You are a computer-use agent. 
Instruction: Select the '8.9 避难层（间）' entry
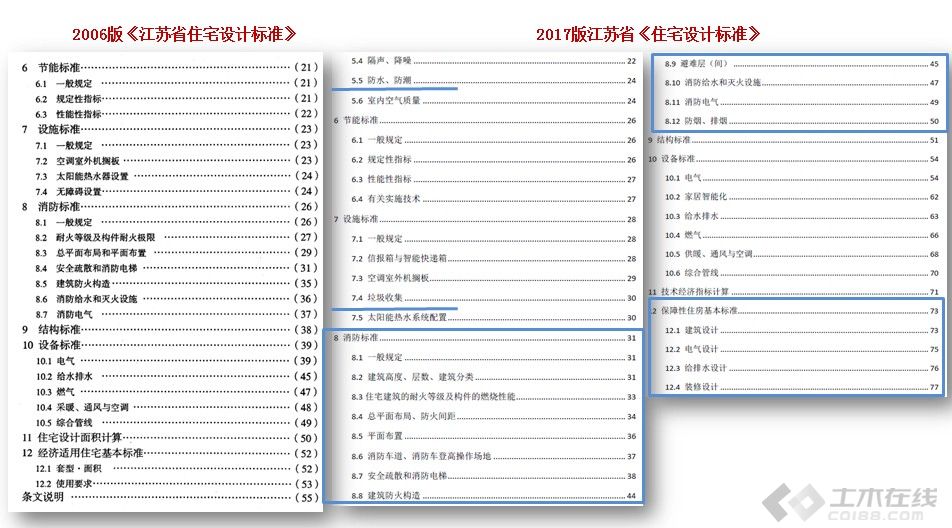point(696,64)
